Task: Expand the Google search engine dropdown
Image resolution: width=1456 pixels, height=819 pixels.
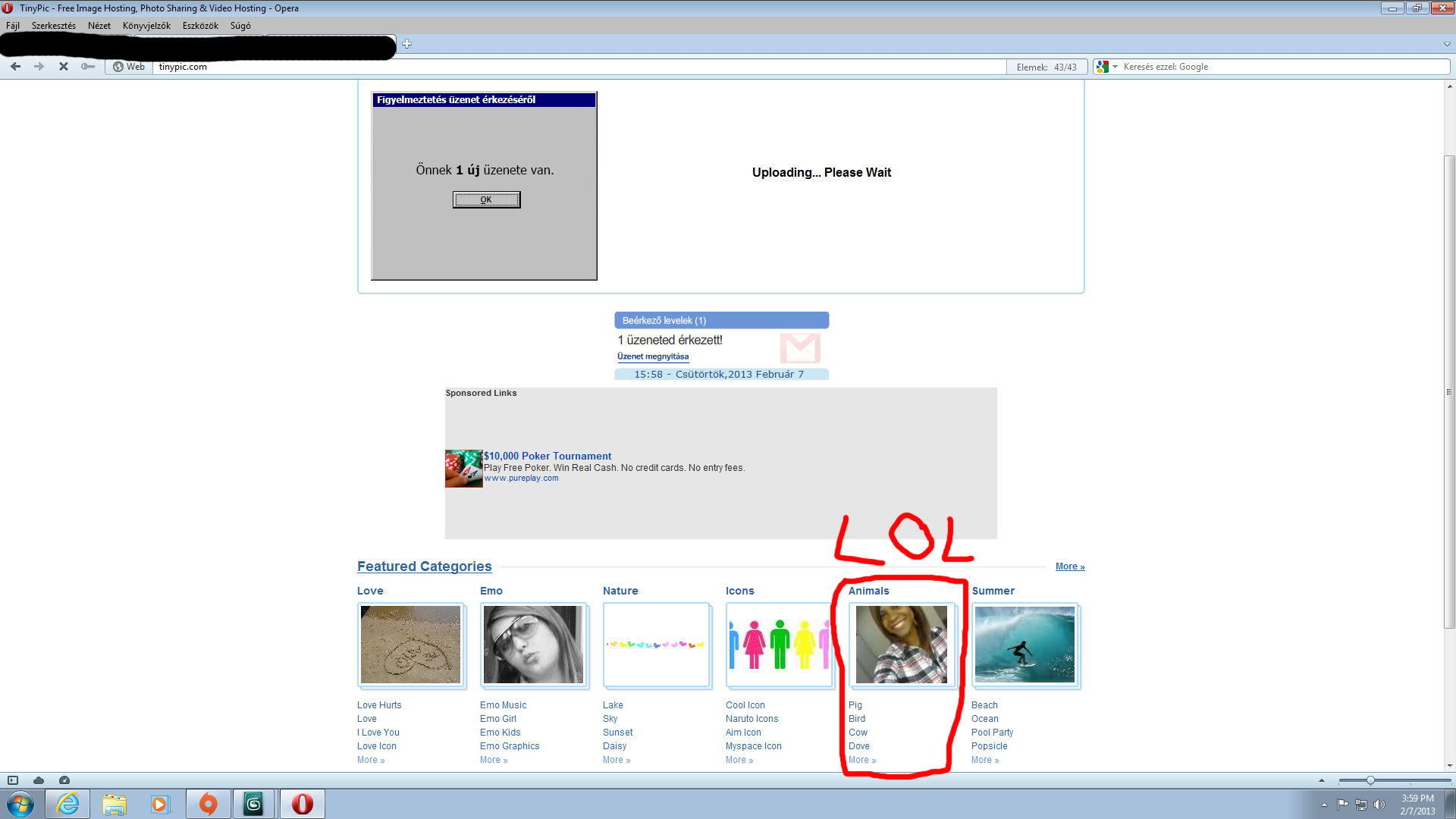Action: click(x=1116, y=67)
